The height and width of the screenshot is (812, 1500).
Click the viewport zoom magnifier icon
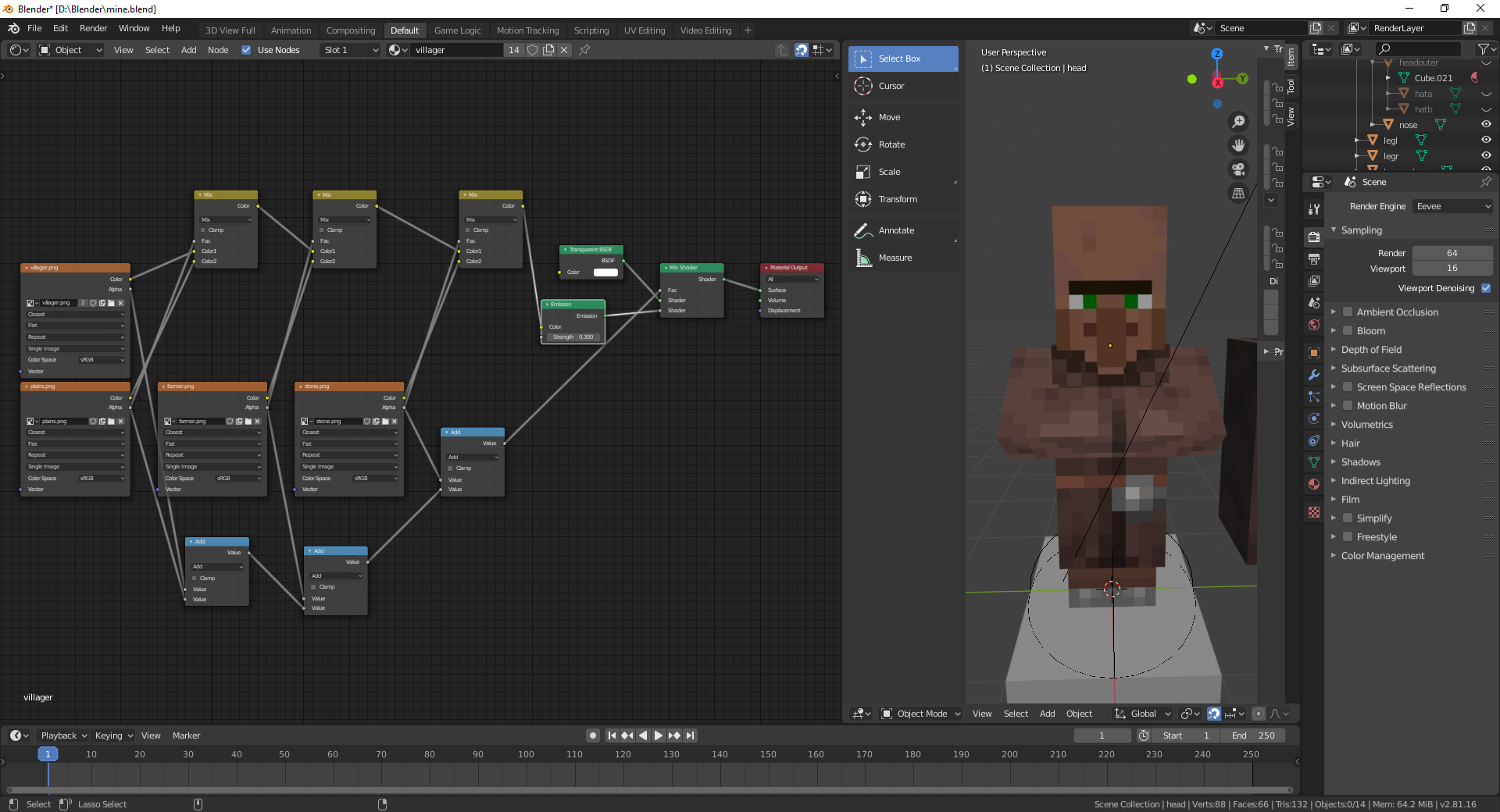1238,122
